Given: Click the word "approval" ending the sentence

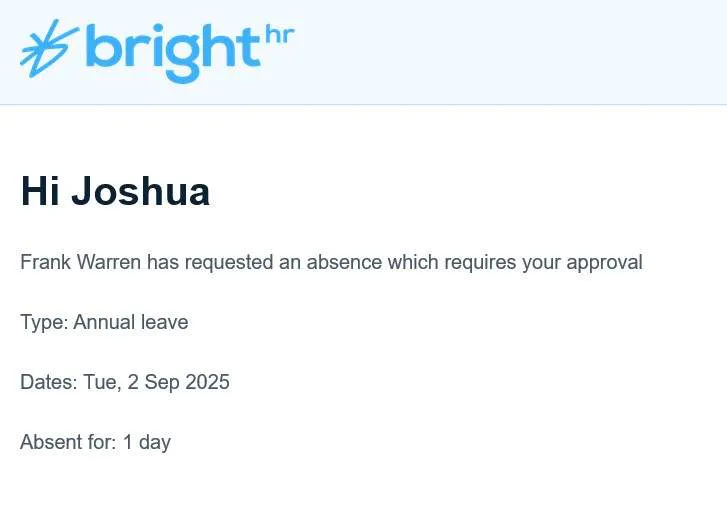Looking at the screenshot, I should [x=604, y=263].
